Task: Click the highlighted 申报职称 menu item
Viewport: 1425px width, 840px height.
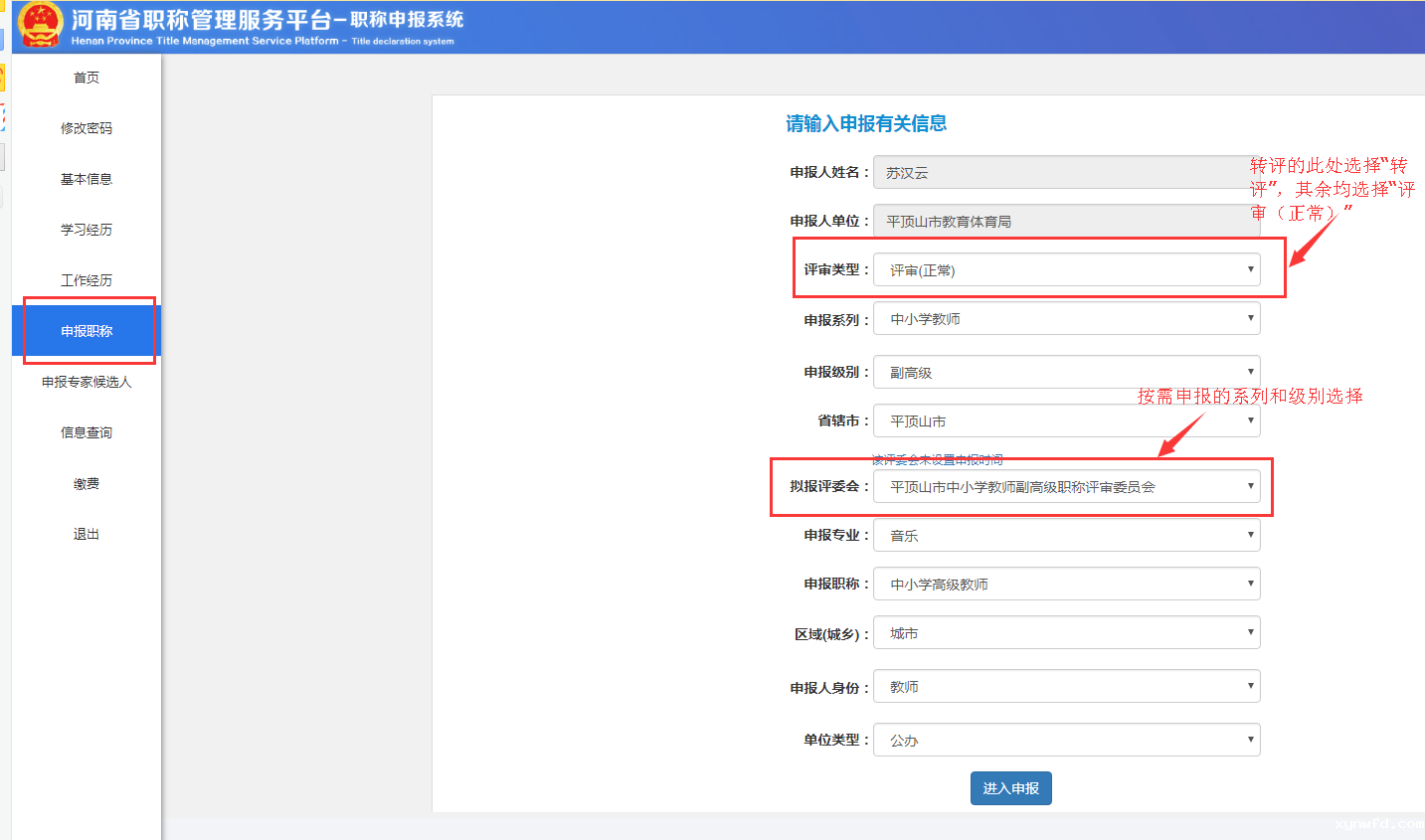Action: point(87,331)
